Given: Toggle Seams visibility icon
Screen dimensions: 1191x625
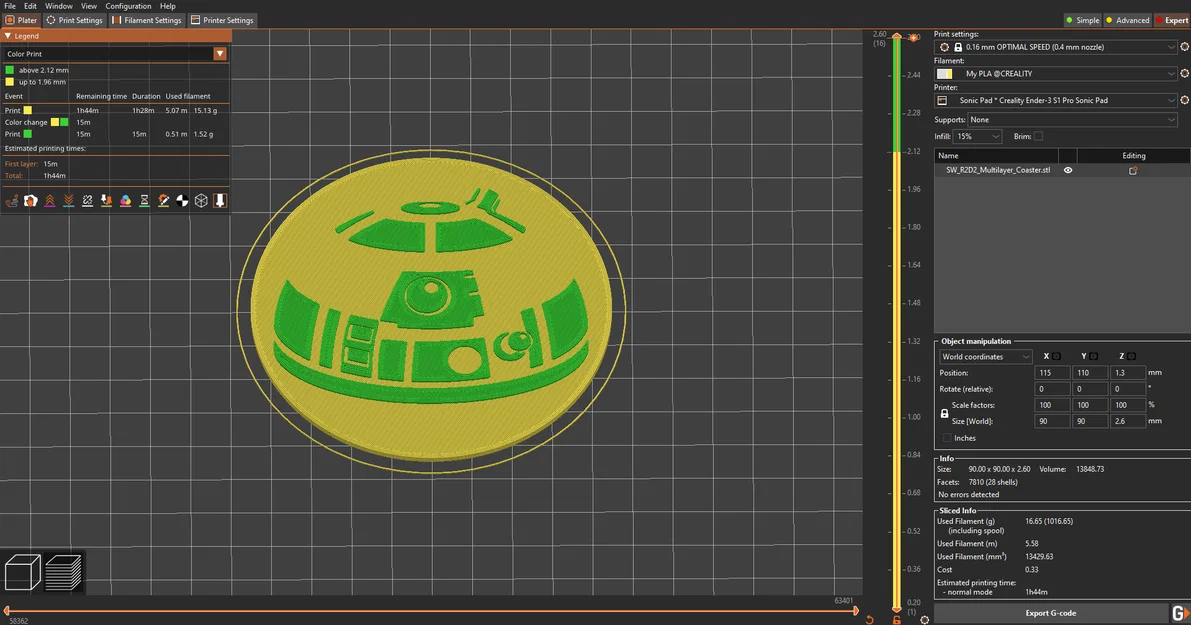Looking at the screenshot, I should point(87,200).
